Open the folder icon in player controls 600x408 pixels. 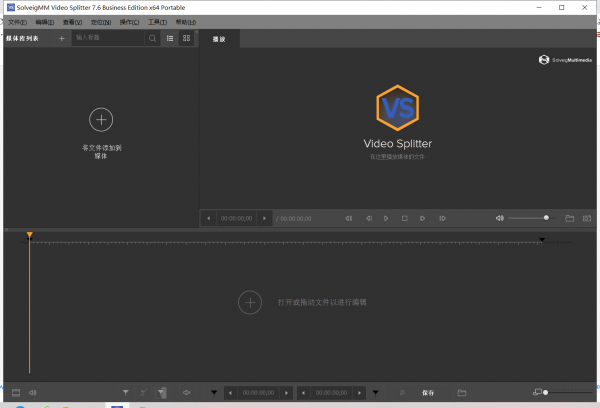tap(569, 218)
